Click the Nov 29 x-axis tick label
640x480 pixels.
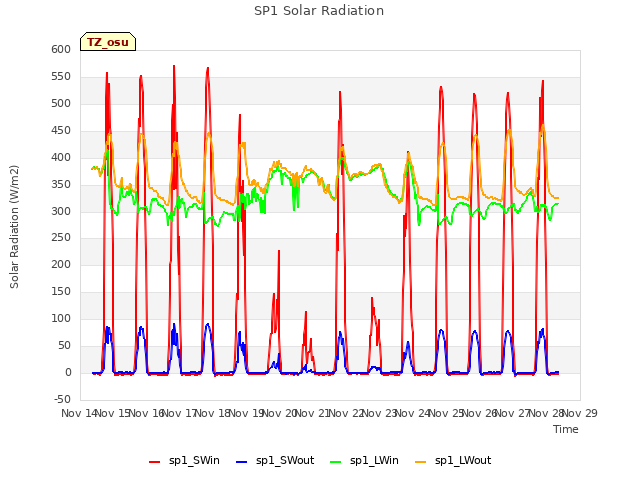tap(580, 413)
